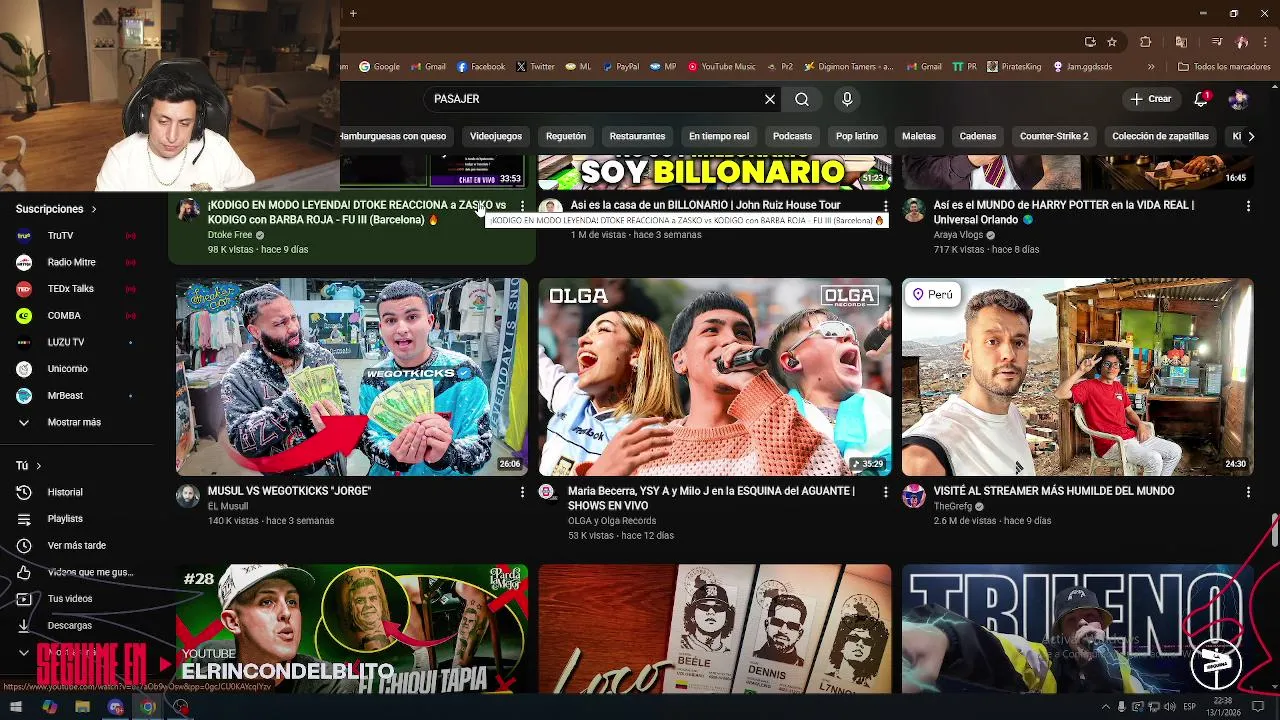Select the Counter-Strike 2 chip
The image size is (1280, 720).
coord(1054,136)
